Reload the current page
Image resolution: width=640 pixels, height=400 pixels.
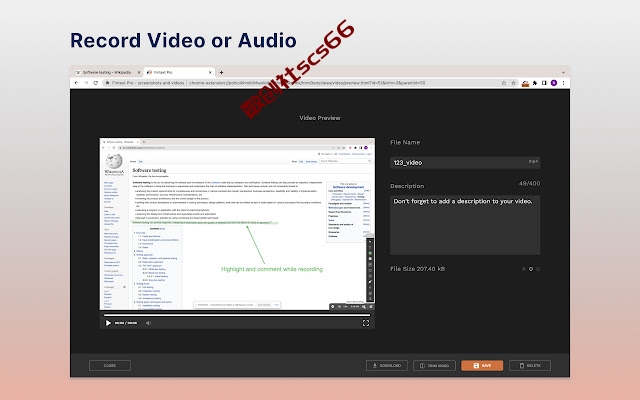(96, 83)
